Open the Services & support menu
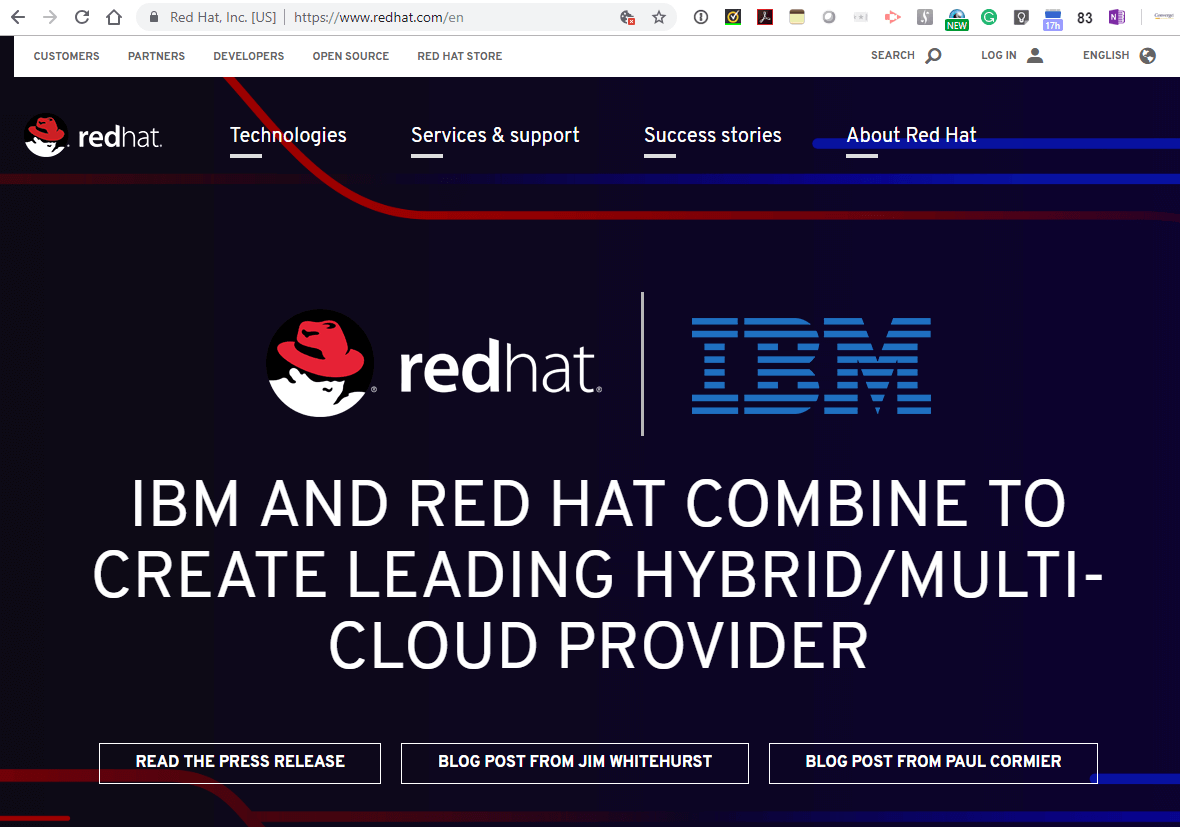This screenshot has width=1180, height=827. click(x=494, y=135)
